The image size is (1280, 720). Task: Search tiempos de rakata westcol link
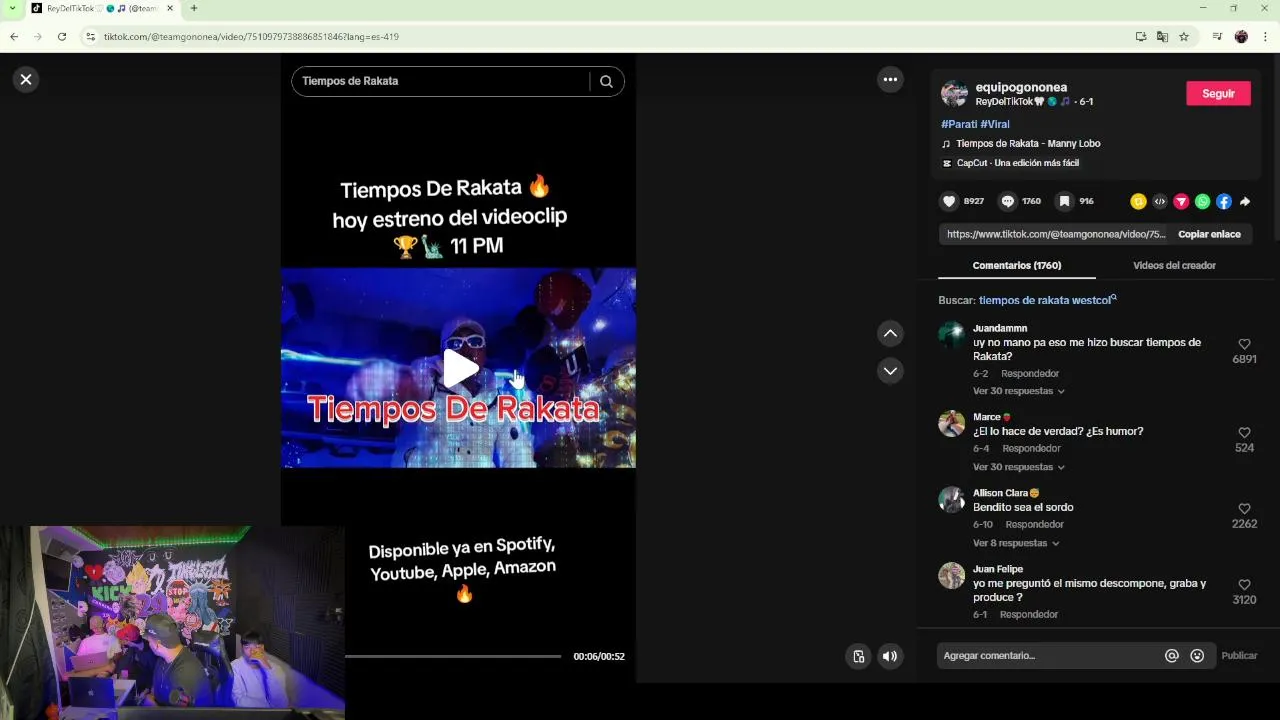[1047, 300]
